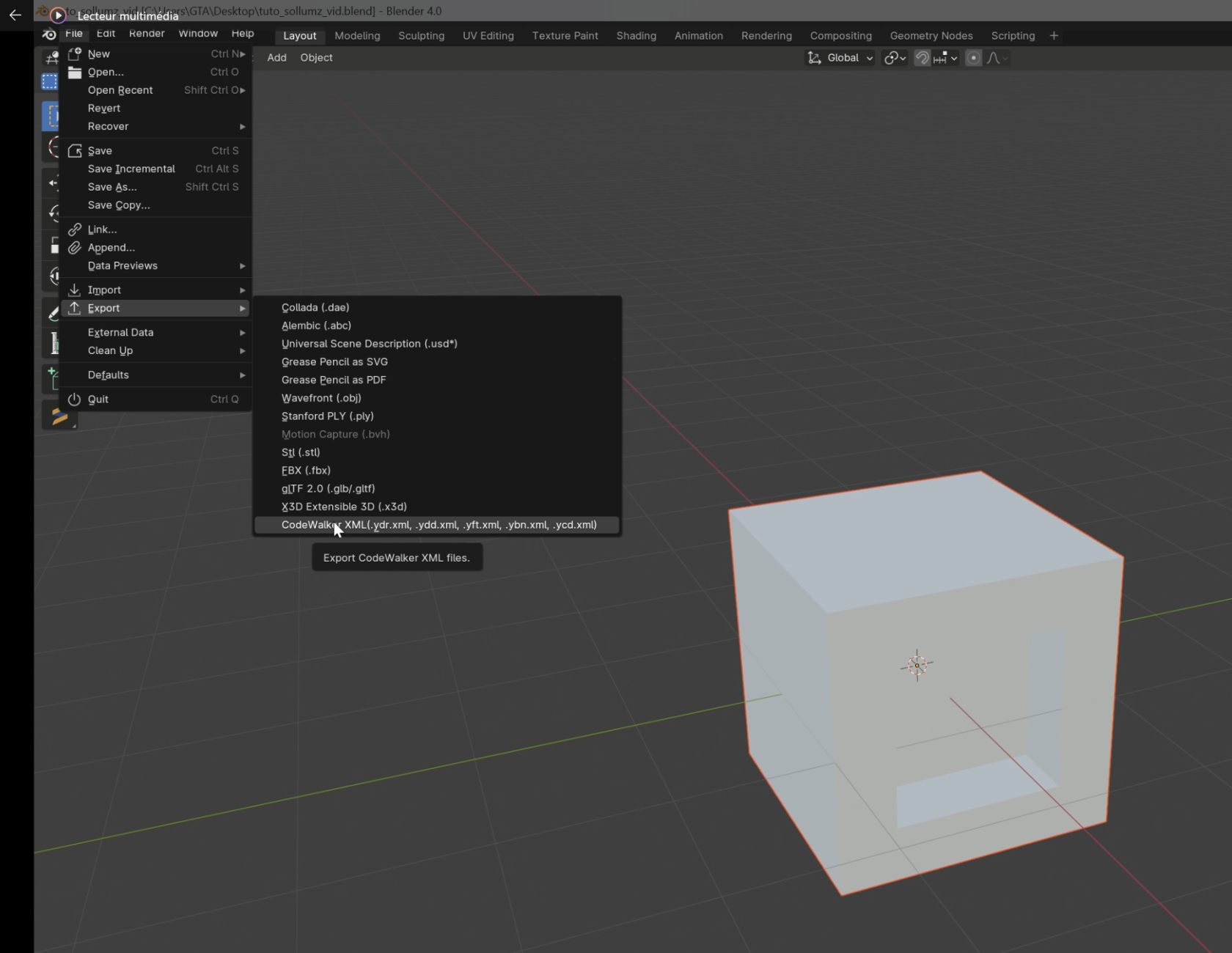Image resolution: width=1232 pixels, height=953 pixels.
Task: Click the Transform Pivot Point icon
Action: tap(895, 58)
